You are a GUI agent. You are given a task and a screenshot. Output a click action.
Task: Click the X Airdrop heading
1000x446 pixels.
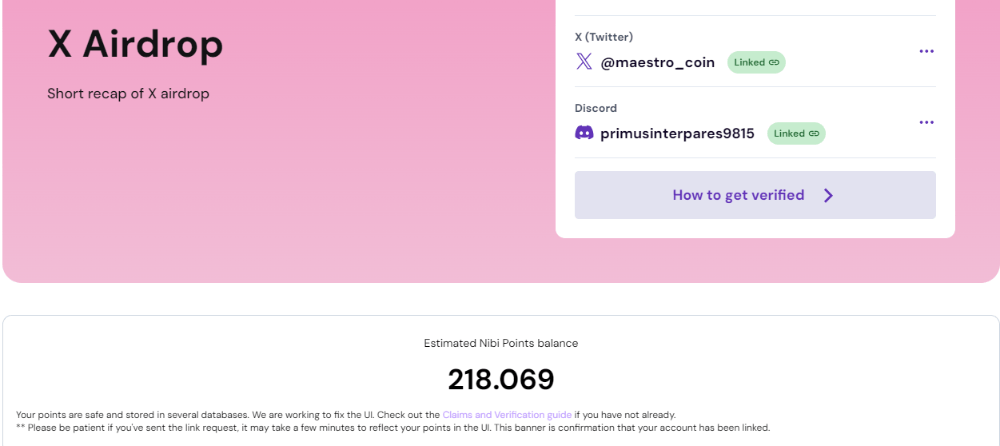135,45
